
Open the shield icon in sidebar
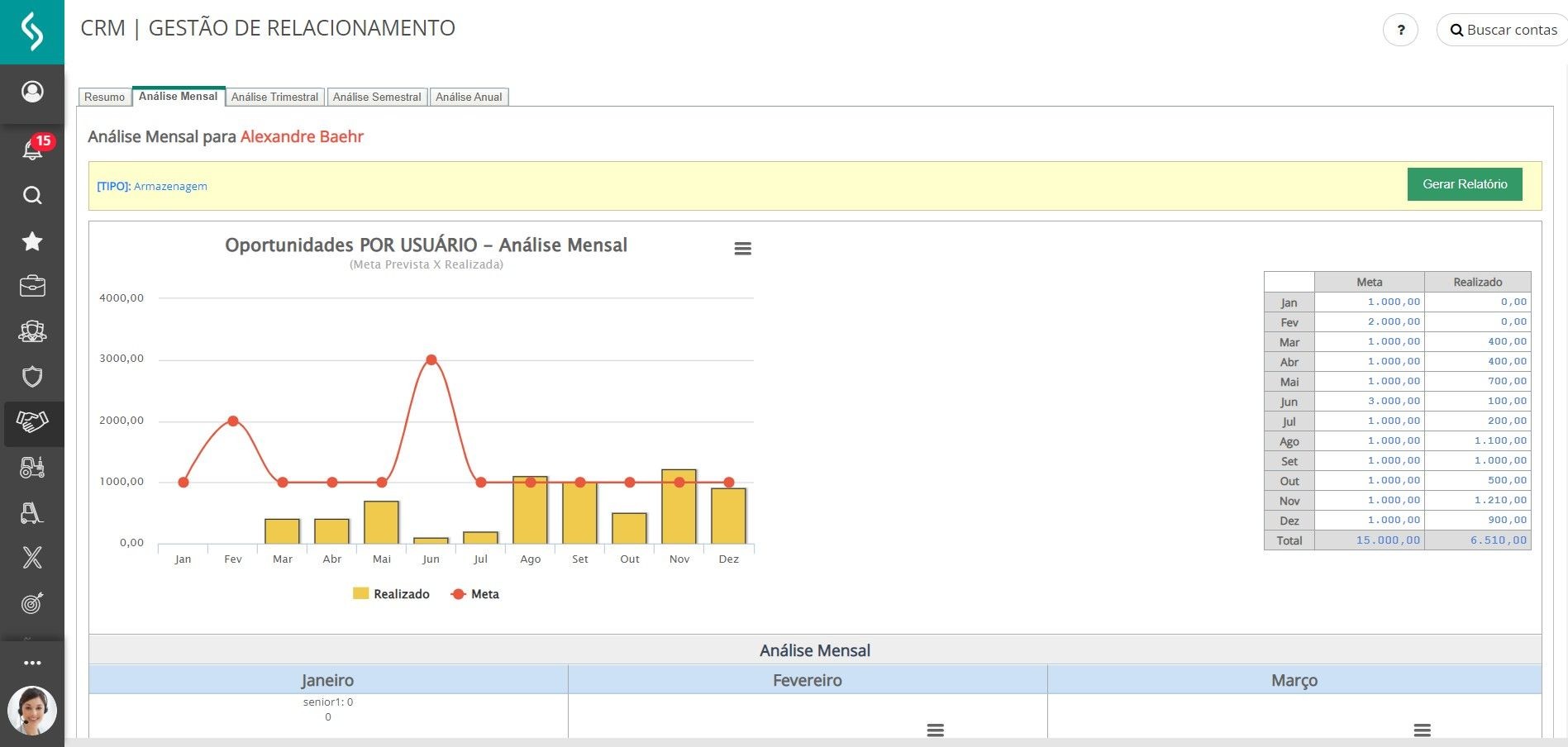coord(32,377)
